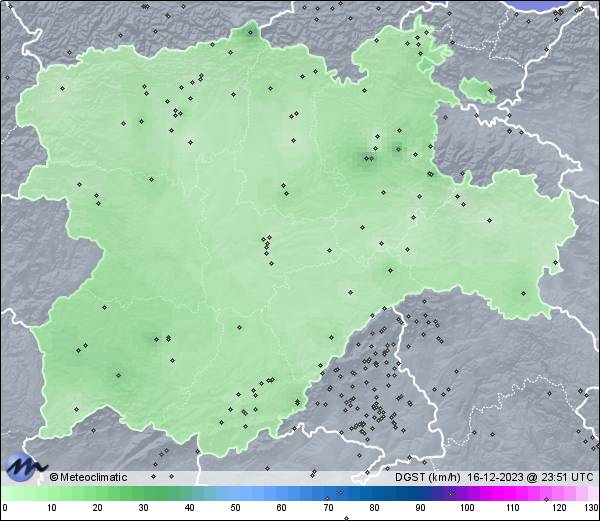Click the 50 scale label
Image resolution: width=600 pixels, height=521 pixels.
235,508
